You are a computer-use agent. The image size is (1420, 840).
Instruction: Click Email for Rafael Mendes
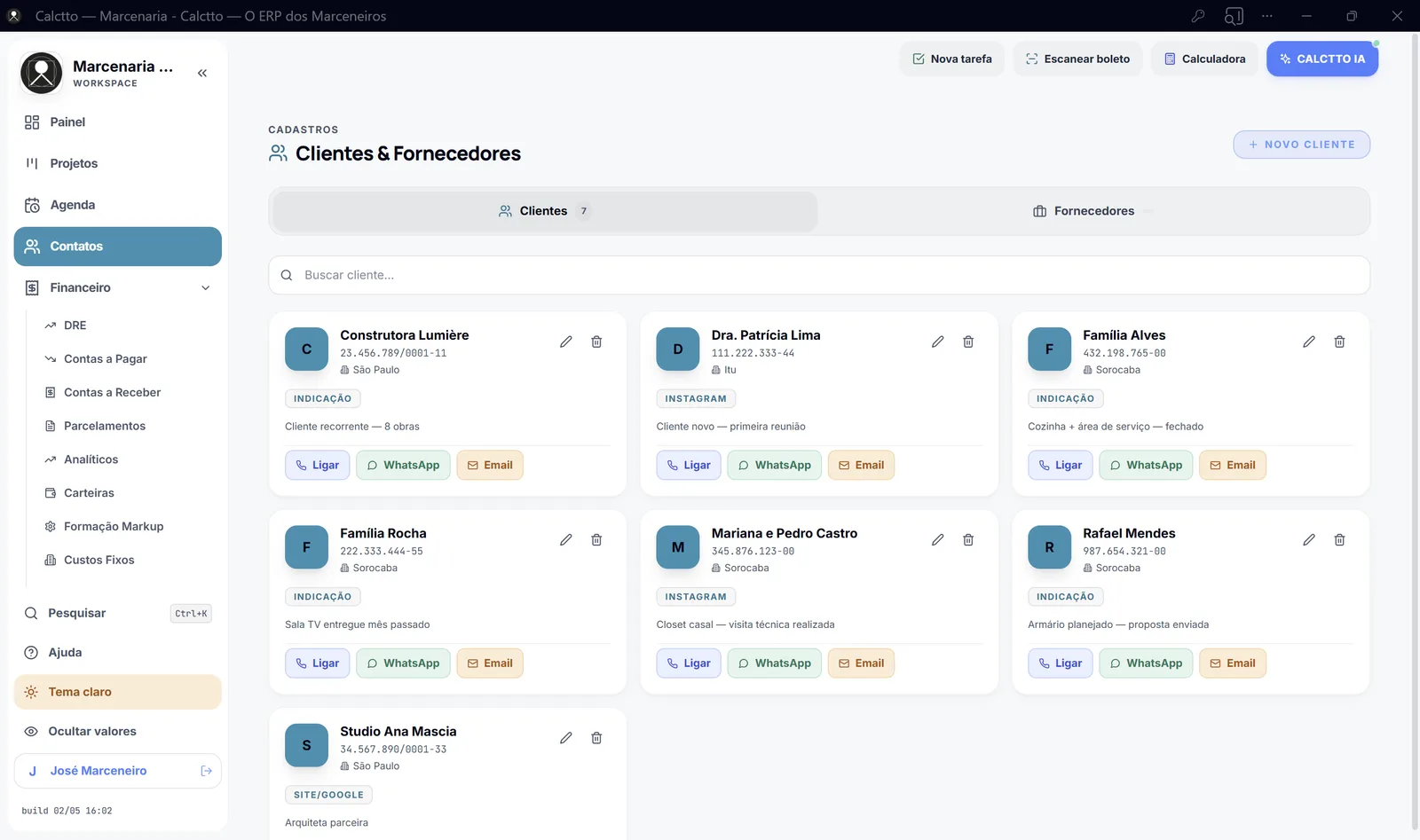[x=1232, y=663]
